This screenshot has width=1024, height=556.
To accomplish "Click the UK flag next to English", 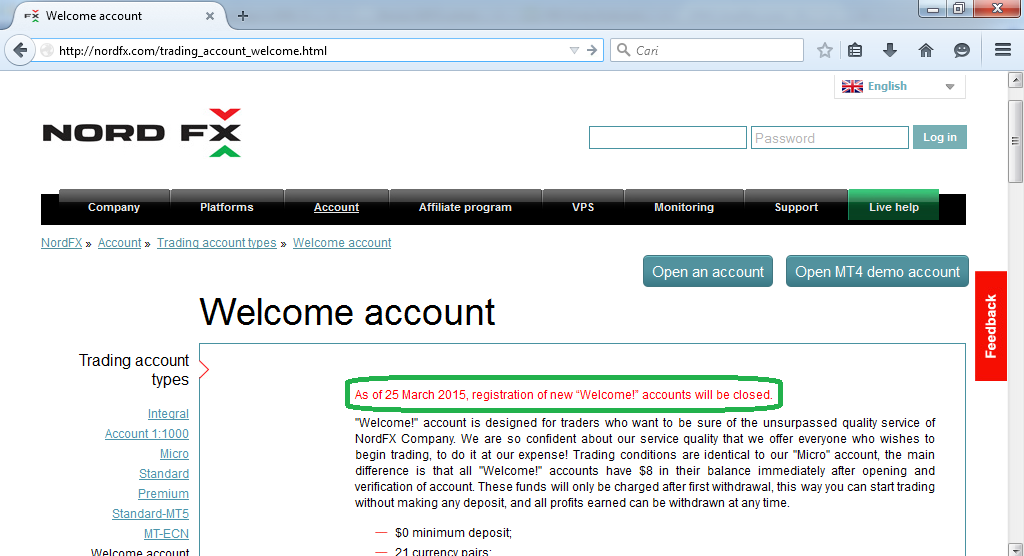I will 852,86.
